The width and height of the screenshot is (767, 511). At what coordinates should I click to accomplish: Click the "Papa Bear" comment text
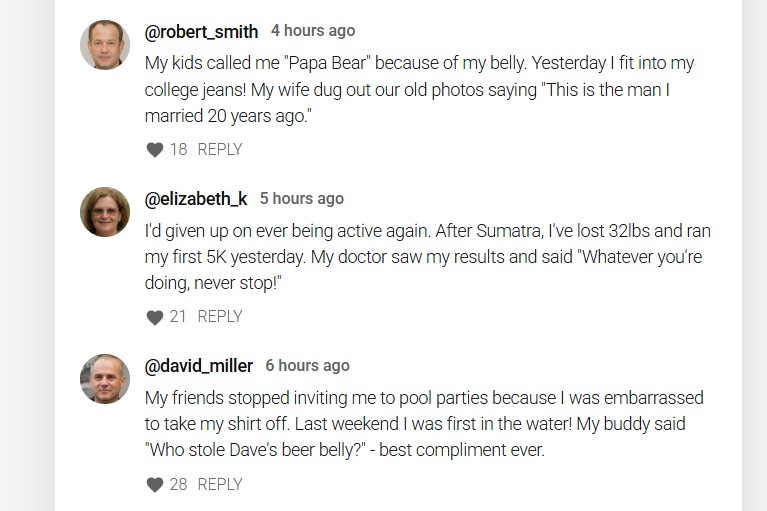pos(420,89)
